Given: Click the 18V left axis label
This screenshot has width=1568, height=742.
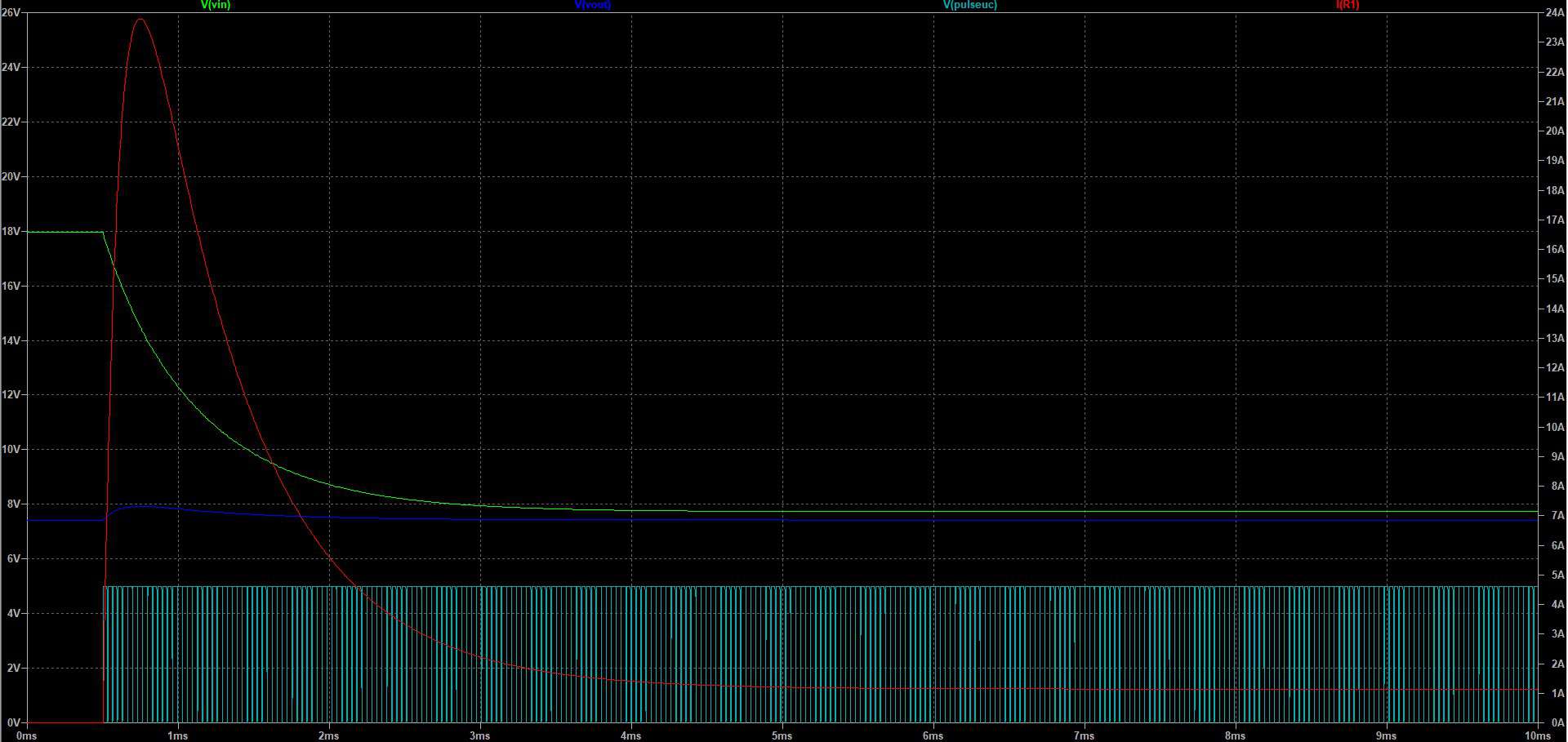Looking at the screenshot, I should (11, 231).
